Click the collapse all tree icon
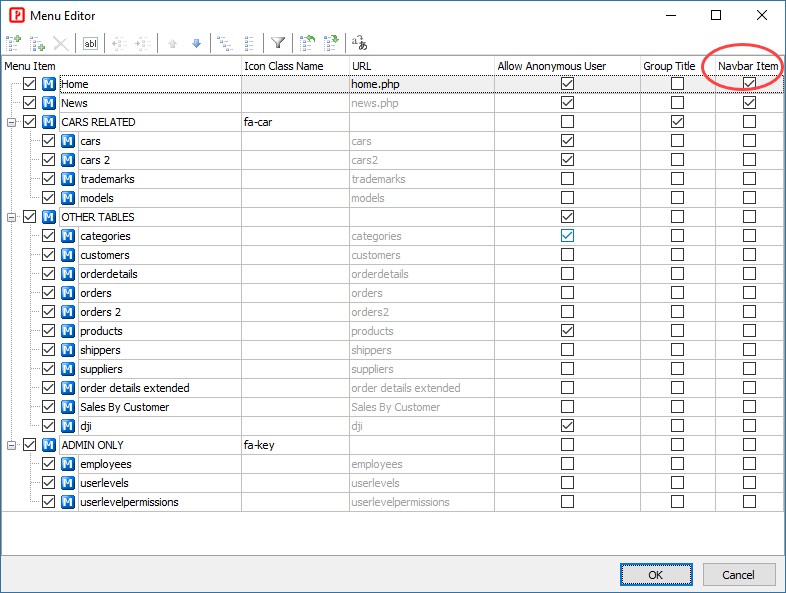 tap(249, 43)
